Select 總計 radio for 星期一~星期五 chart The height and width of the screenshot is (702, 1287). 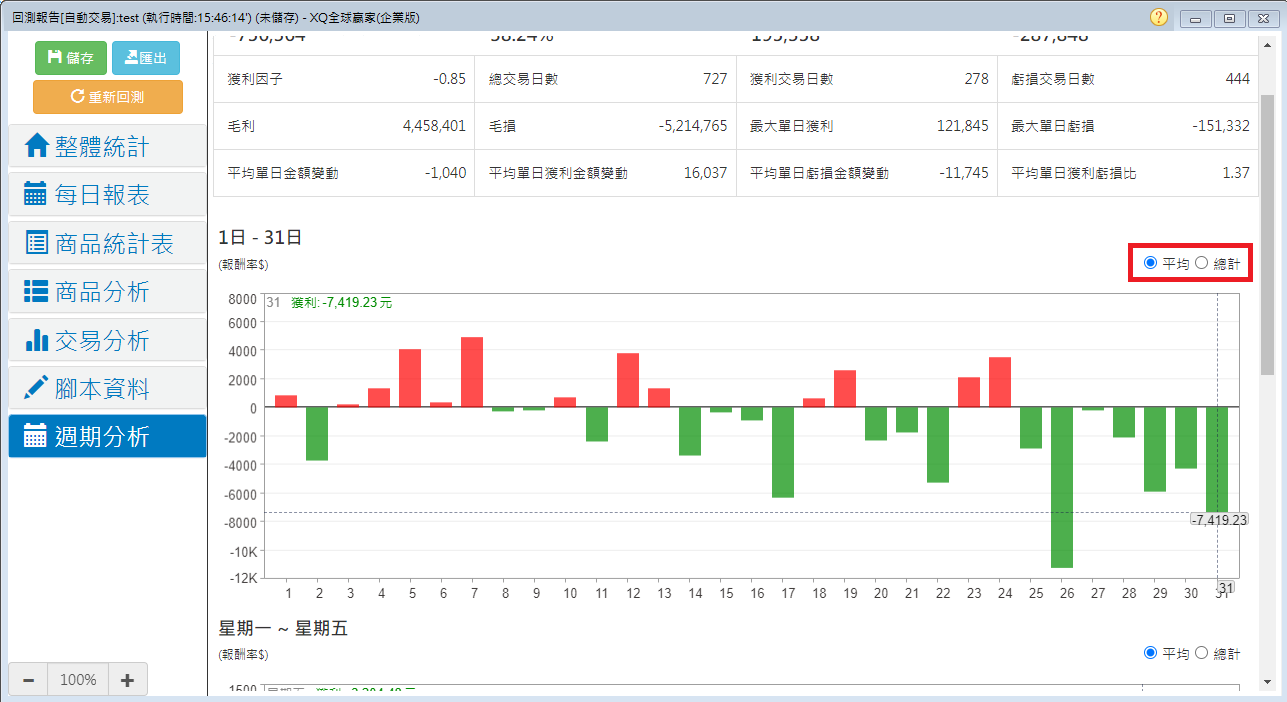1202,653
